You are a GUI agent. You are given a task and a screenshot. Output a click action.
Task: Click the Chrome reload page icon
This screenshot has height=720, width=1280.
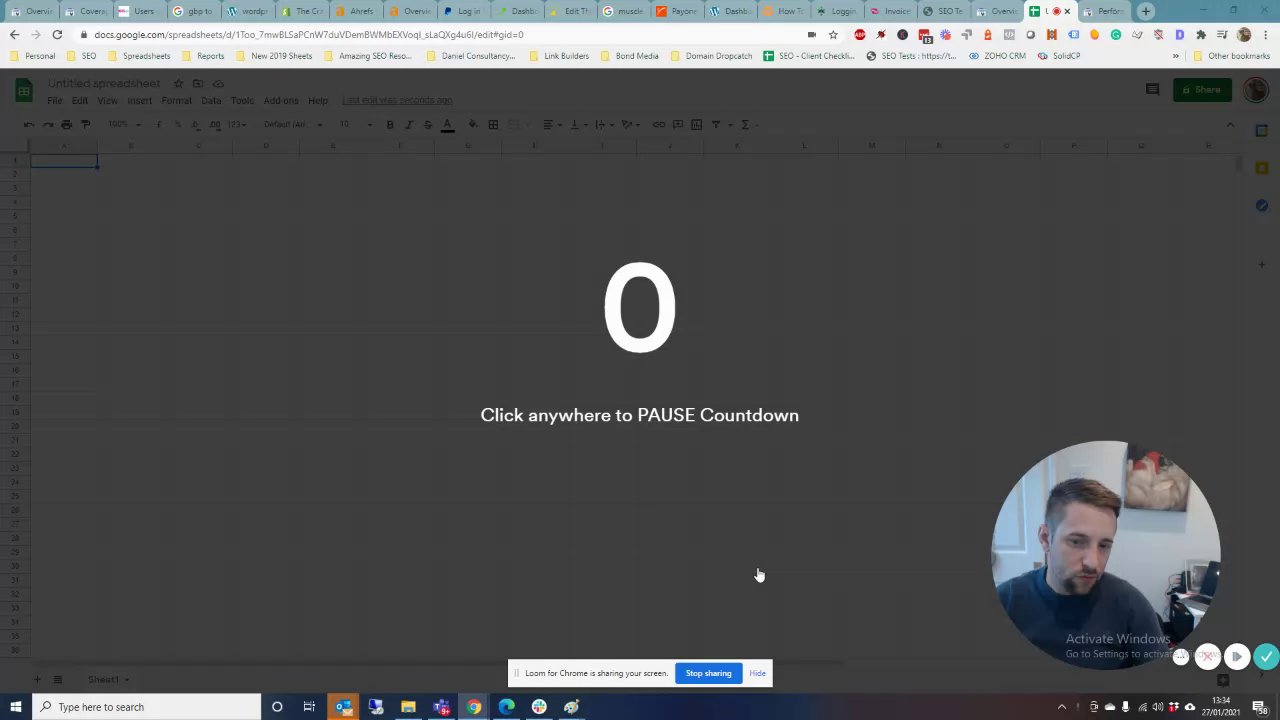tap(57, 35)
